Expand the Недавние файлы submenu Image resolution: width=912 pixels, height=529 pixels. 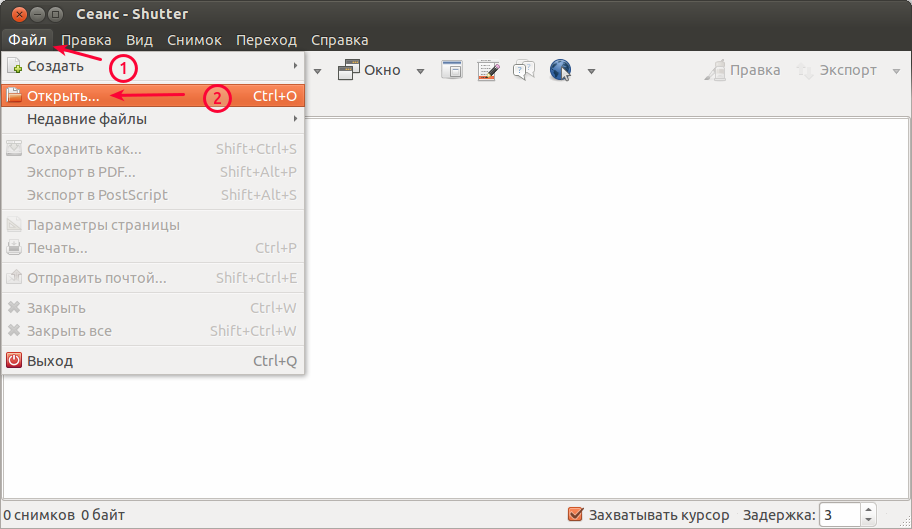[153, 119]
